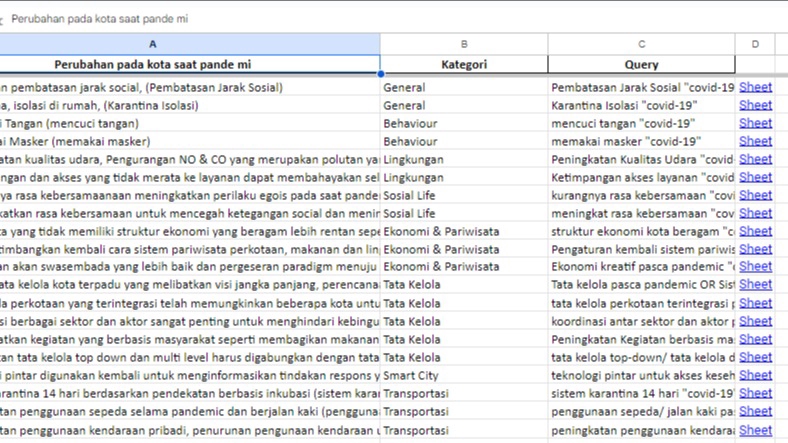Viewport: 788px width, 443px height.
Task: Open Sheet link in tata kelola perkotaan terintegrasi row
Action: tap(755, 303)
